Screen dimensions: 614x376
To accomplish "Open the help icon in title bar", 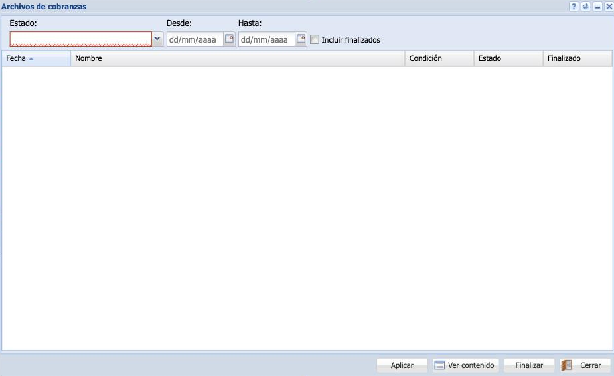I will click(x=574, y=6).
